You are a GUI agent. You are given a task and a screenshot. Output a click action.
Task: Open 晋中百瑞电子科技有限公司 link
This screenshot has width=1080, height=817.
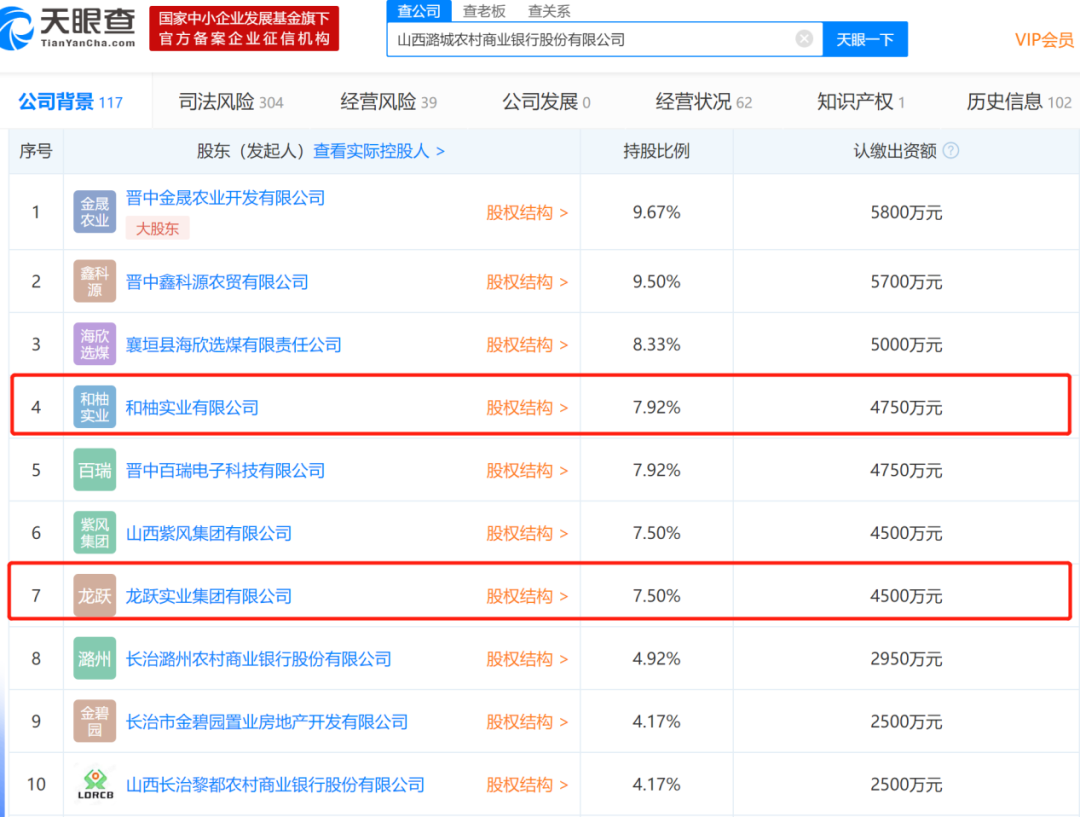tap(225, 470)
